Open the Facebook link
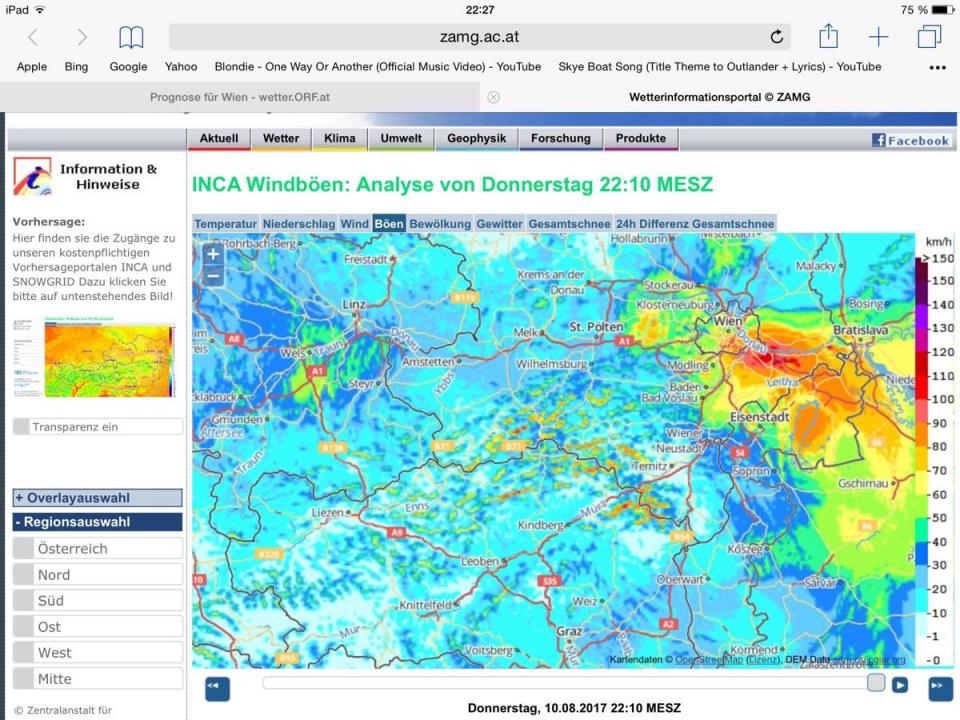 (910, 140)
